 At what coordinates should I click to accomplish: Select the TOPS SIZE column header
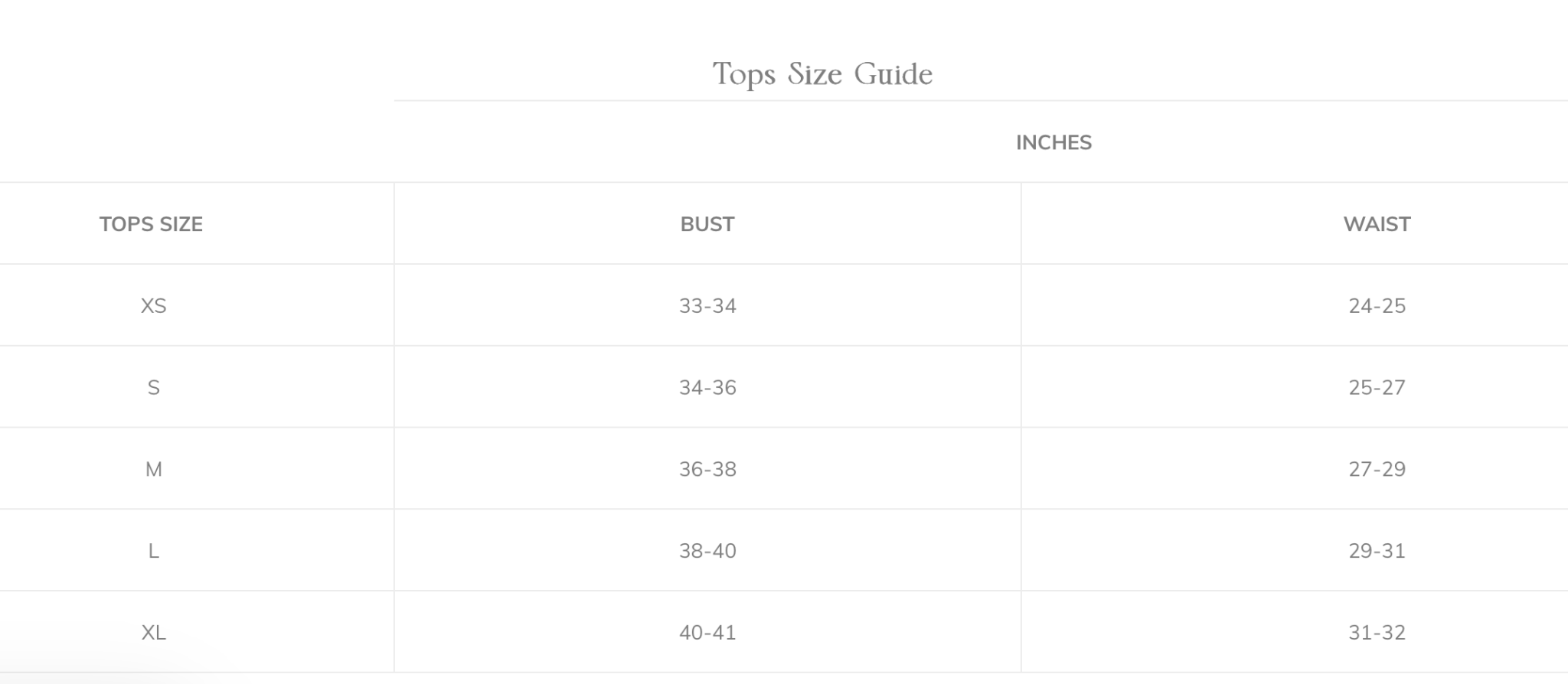151,224
